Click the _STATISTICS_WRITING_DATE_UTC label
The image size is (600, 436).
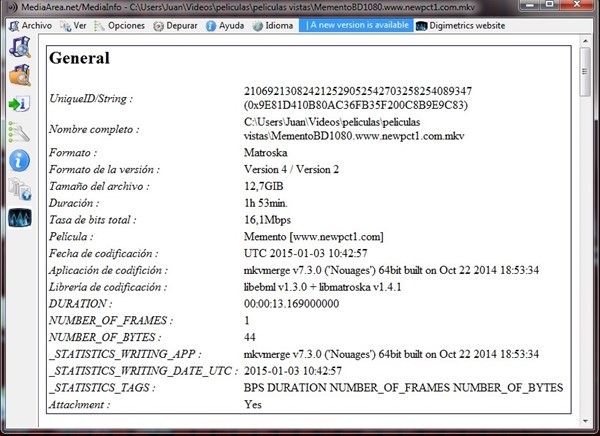[143, 371]
